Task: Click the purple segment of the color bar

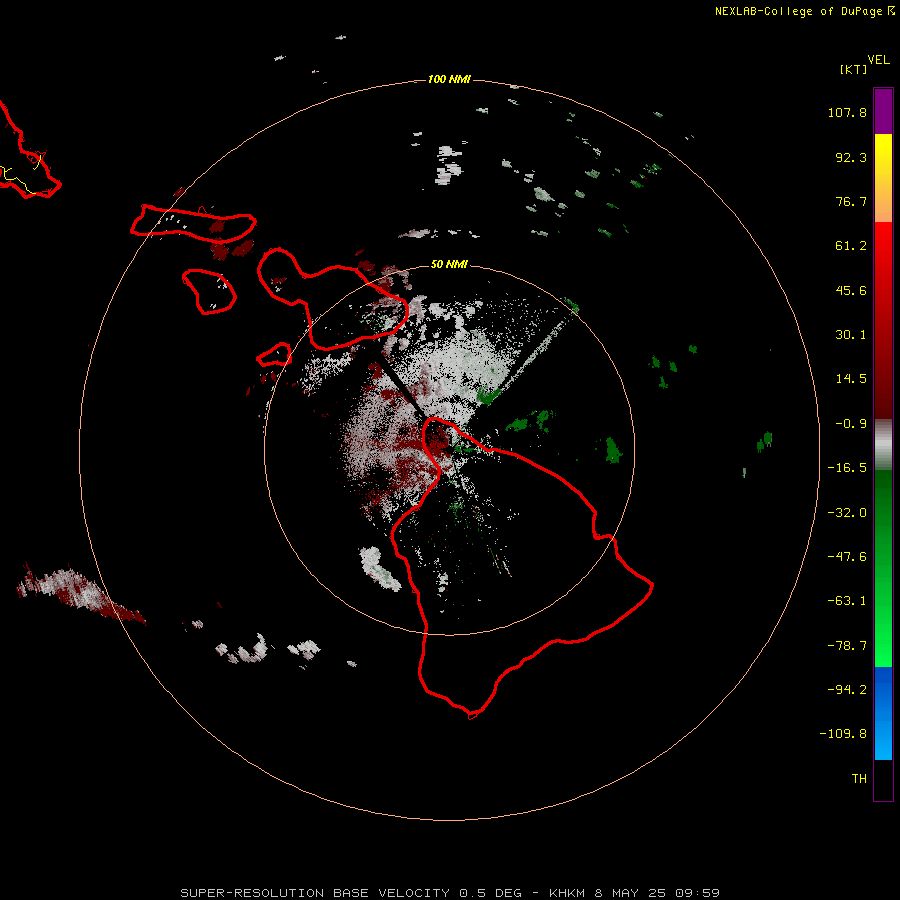Action: 883,111
